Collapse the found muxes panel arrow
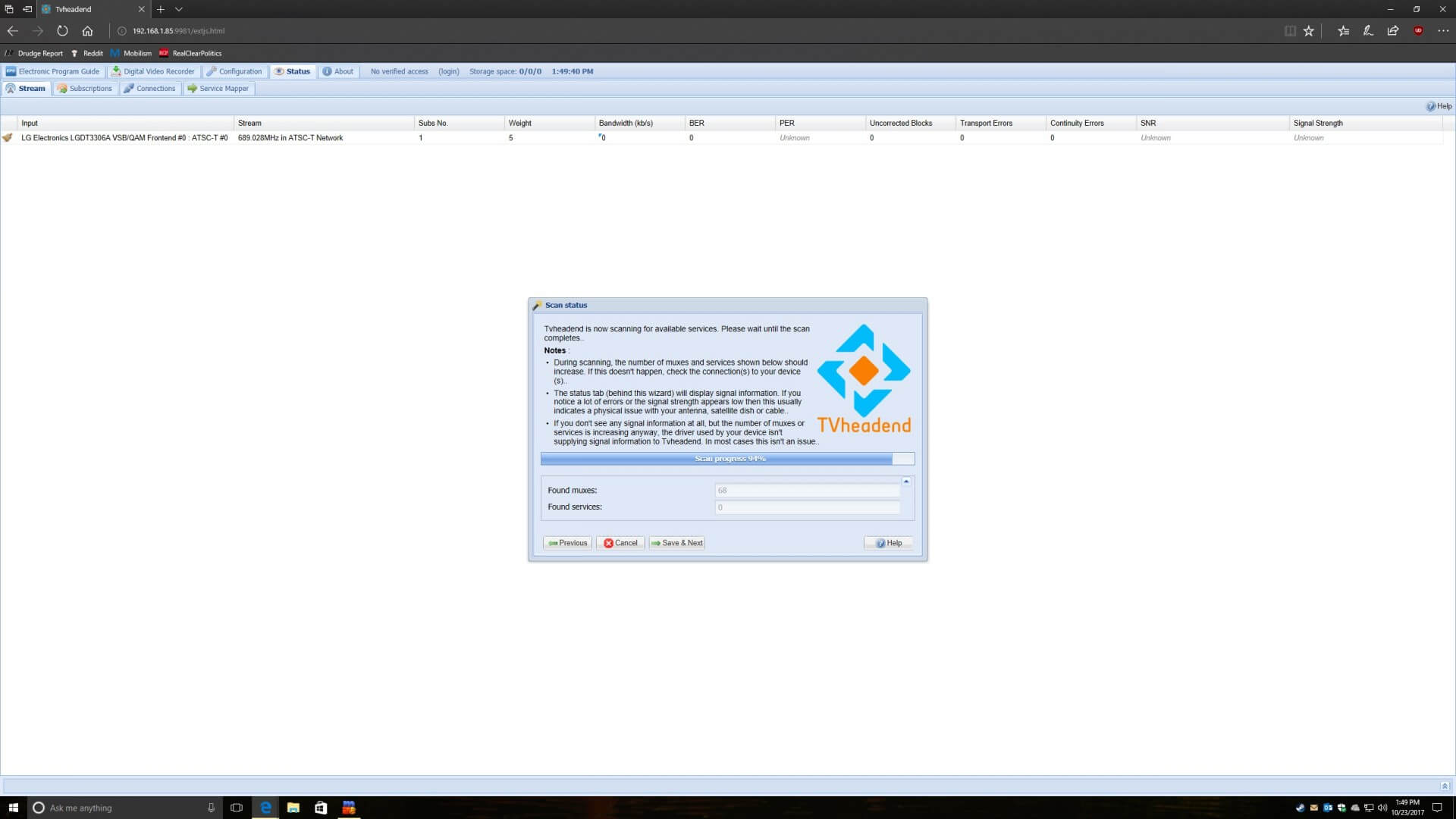The height and width of the screenshot is (819, 1456). point(905,482)
